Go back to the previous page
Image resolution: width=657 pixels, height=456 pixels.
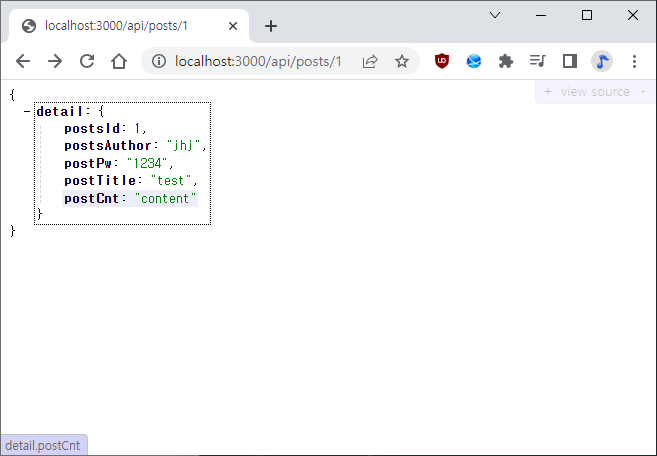coord(23,61)
